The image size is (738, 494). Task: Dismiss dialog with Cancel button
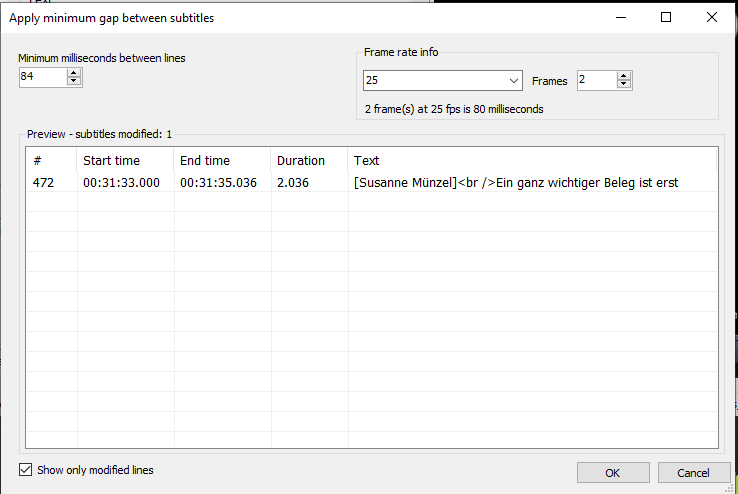tap(693, 472)
